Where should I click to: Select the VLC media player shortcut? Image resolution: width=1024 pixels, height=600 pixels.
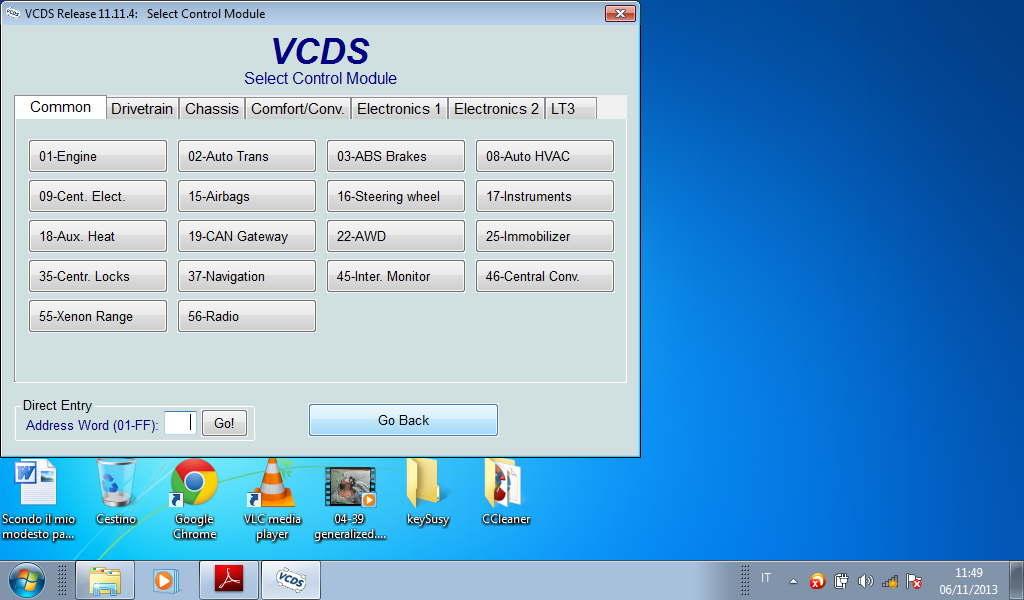coord(272,500)
